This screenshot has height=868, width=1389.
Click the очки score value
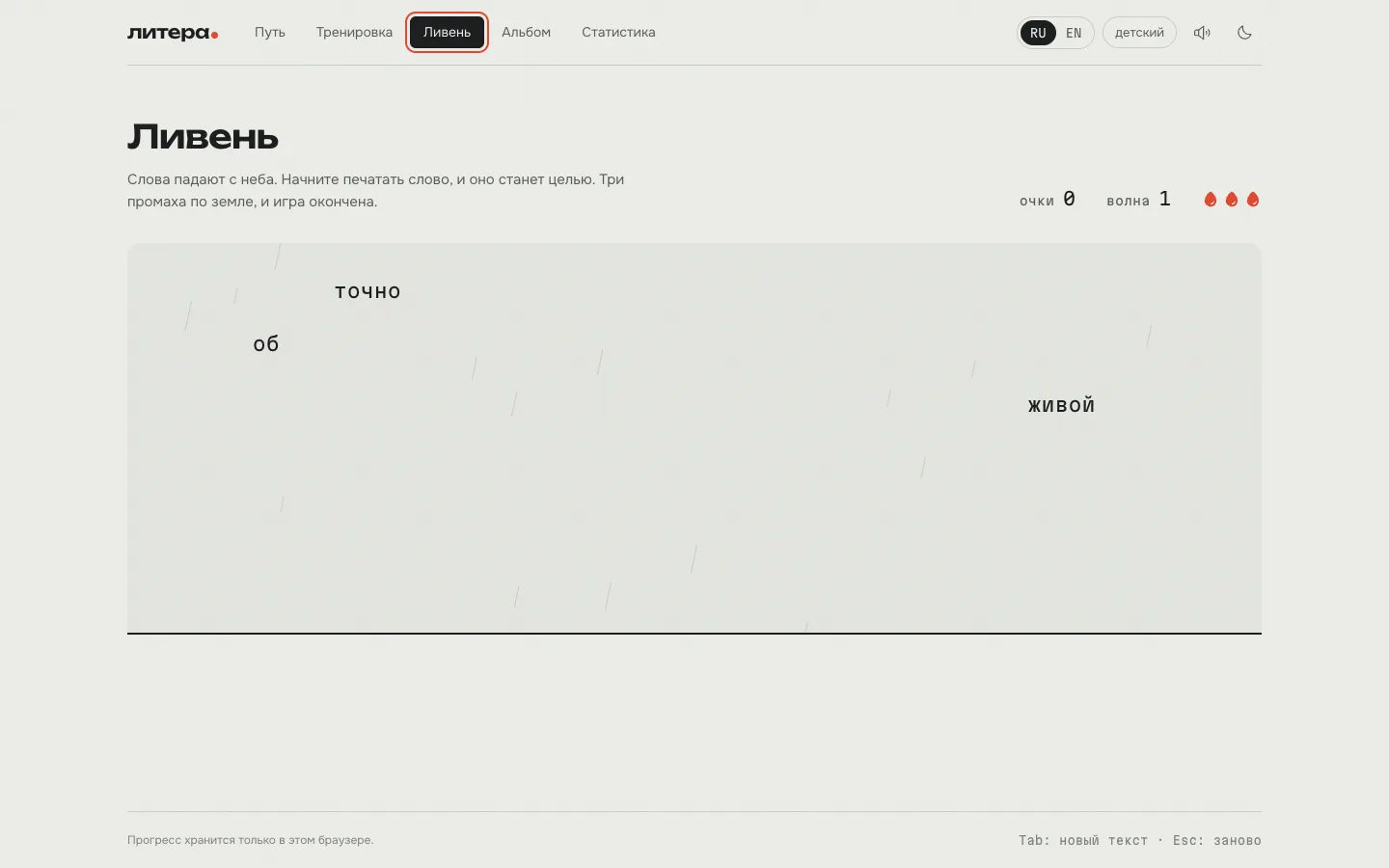point(1069,199)
